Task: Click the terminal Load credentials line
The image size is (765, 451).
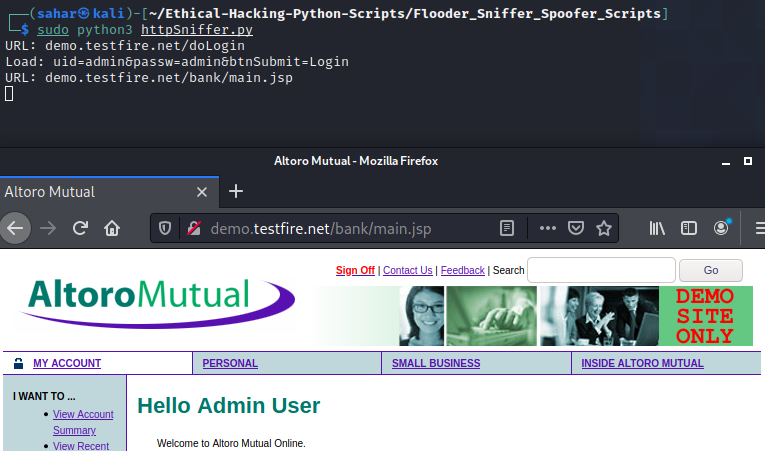Action: pyautogui.click(x=177, y=62)
